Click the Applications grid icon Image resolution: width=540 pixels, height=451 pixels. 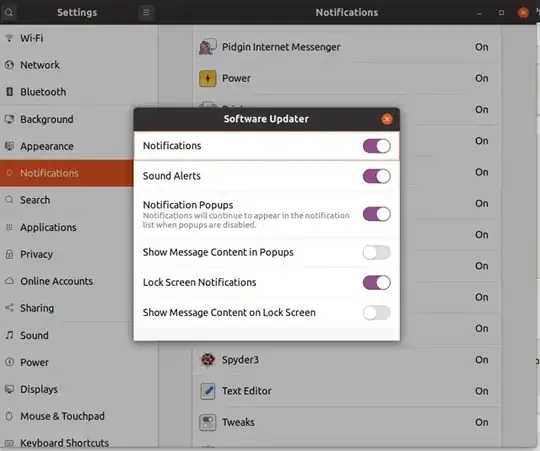pyautogui.click(x=9, y=227)
